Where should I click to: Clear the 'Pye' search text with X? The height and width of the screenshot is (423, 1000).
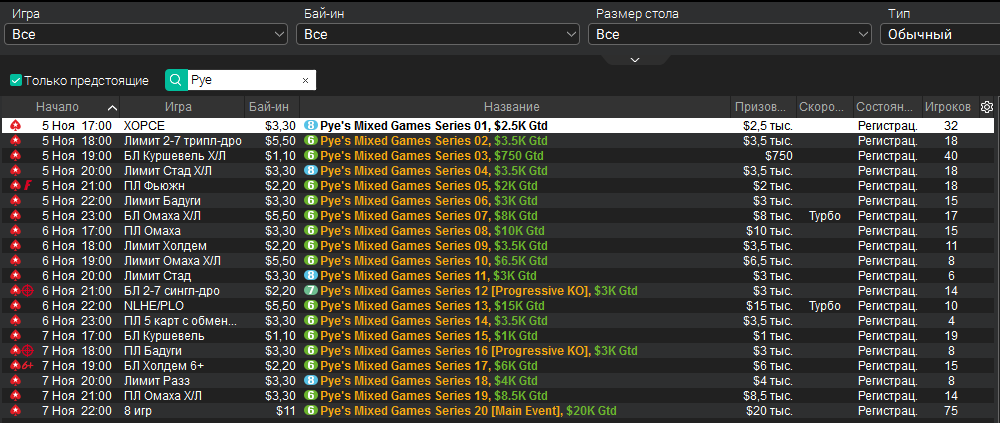[305, 80]
